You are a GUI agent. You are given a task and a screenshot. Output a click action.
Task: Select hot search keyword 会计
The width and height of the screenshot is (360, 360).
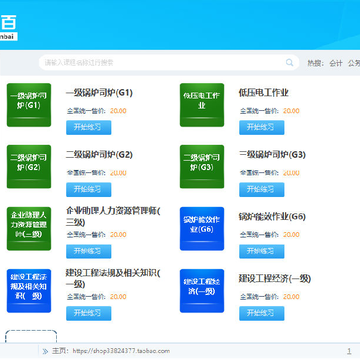pyautogui.click(x=336, y=63)
